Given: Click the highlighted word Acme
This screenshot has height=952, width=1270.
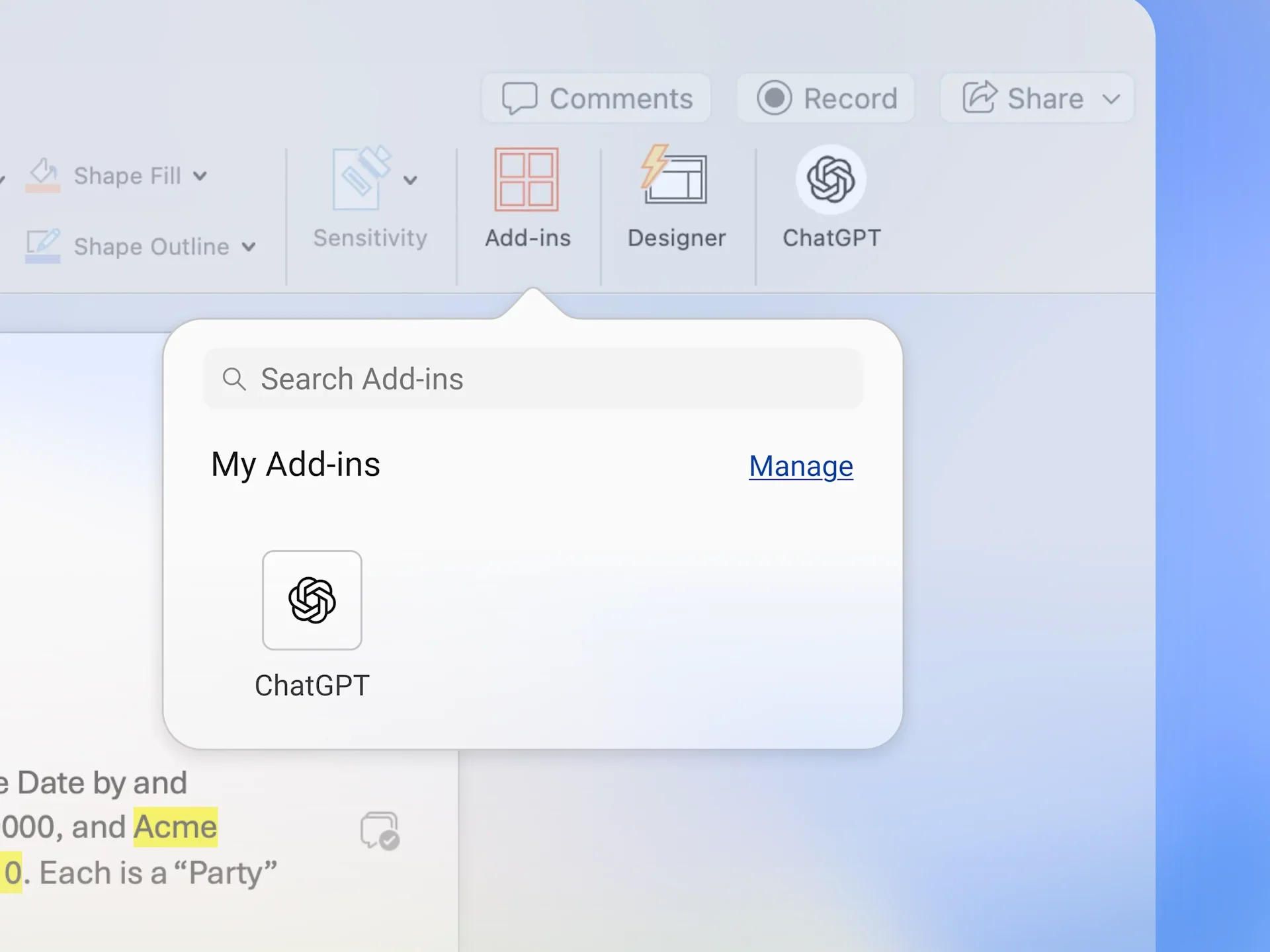Looking at the screenshot, I should (x=175, y=827).
